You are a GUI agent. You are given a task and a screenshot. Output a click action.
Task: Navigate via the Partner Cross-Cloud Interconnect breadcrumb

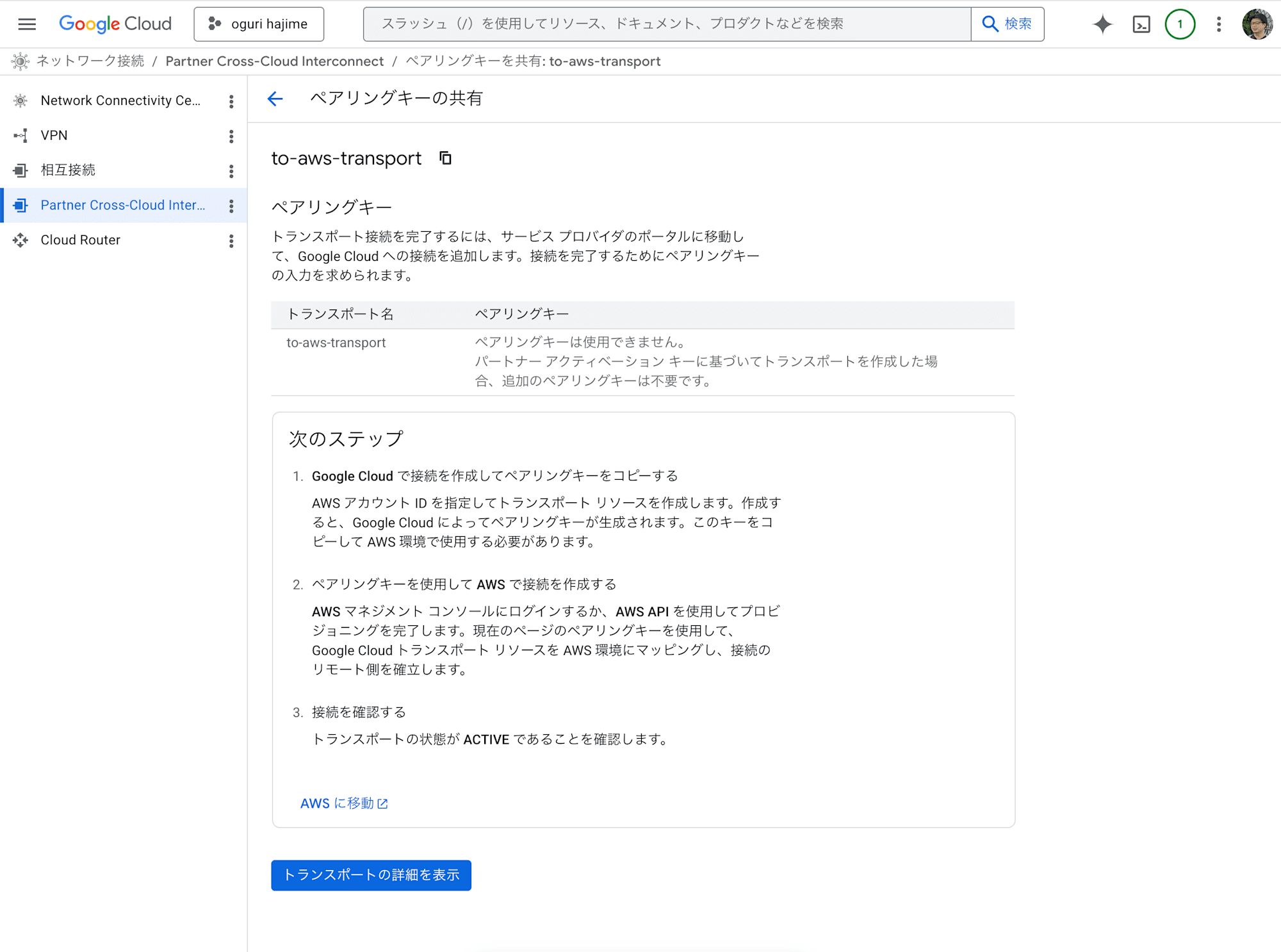(275, 61)
